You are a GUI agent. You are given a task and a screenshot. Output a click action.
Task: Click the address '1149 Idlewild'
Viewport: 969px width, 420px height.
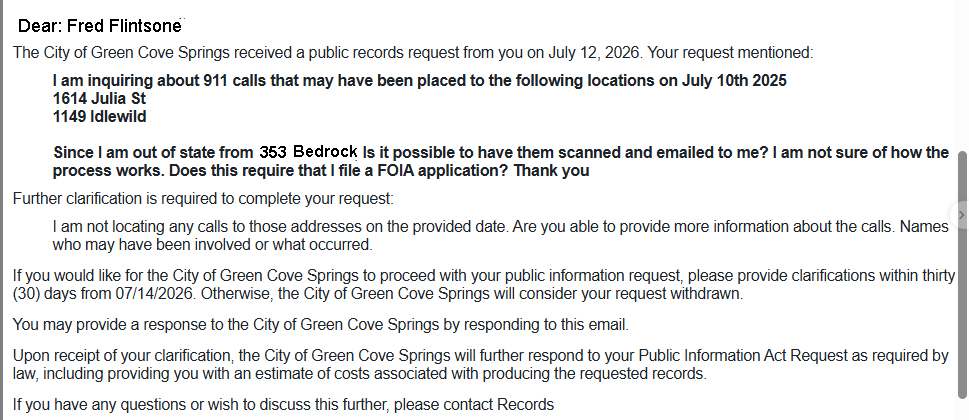click(99, 117)
